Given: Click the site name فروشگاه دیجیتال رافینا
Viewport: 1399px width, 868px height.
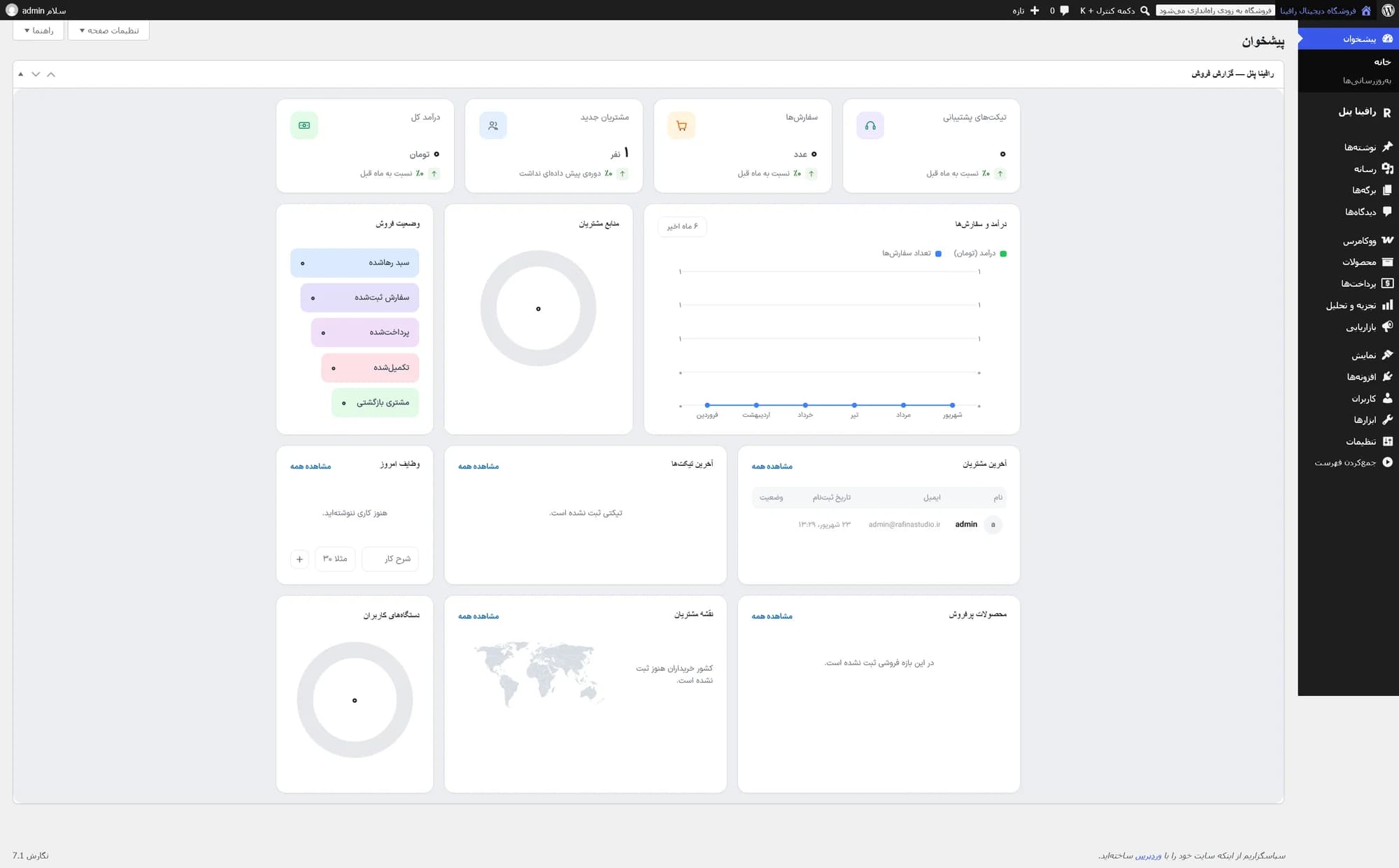Looking at the screenshot, I should click(1318, 11).
